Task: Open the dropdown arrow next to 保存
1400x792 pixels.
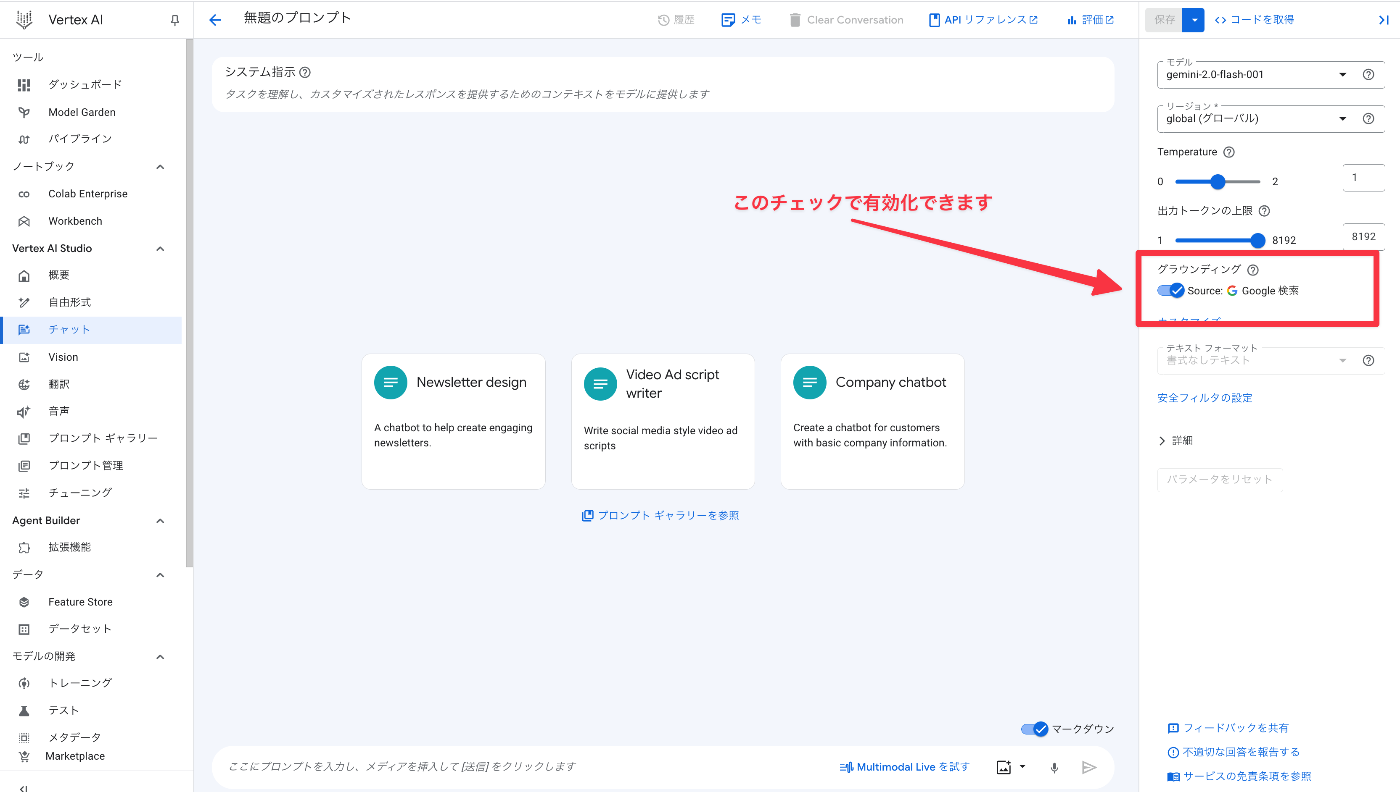Action: pyautogui.click(x=1193, y=19)
